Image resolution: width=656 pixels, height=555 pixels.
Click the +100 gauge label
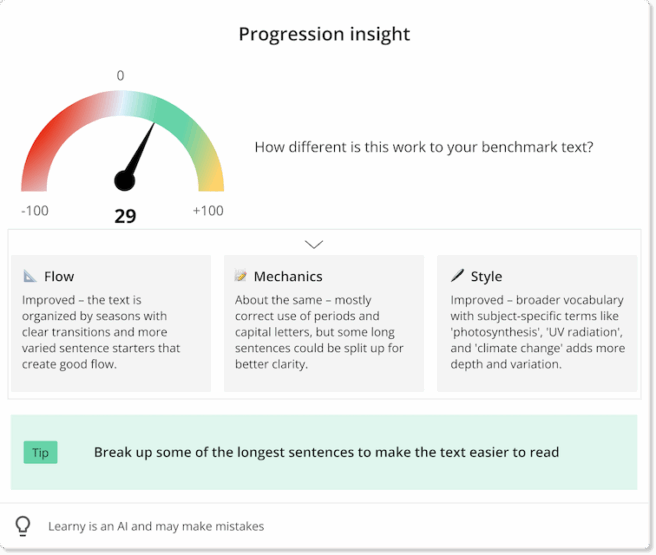[x=208, y=210]
